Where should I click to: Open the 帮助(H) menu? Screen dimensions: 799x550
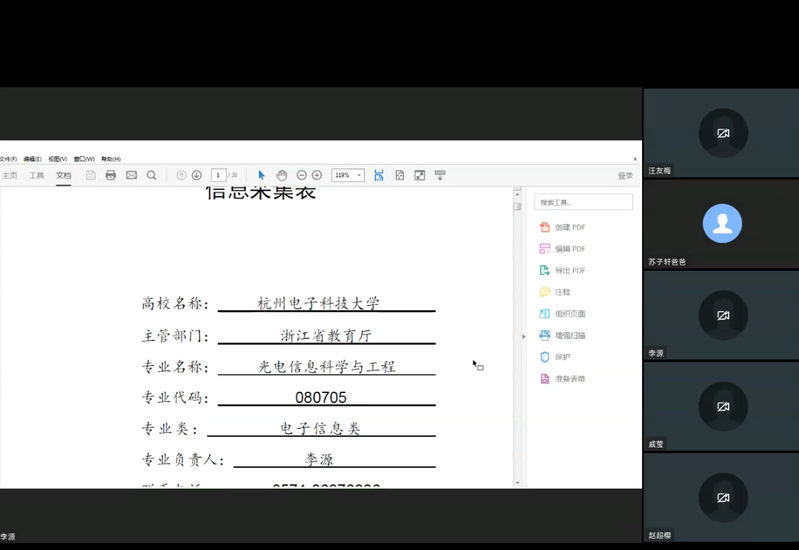coord(111,159)
